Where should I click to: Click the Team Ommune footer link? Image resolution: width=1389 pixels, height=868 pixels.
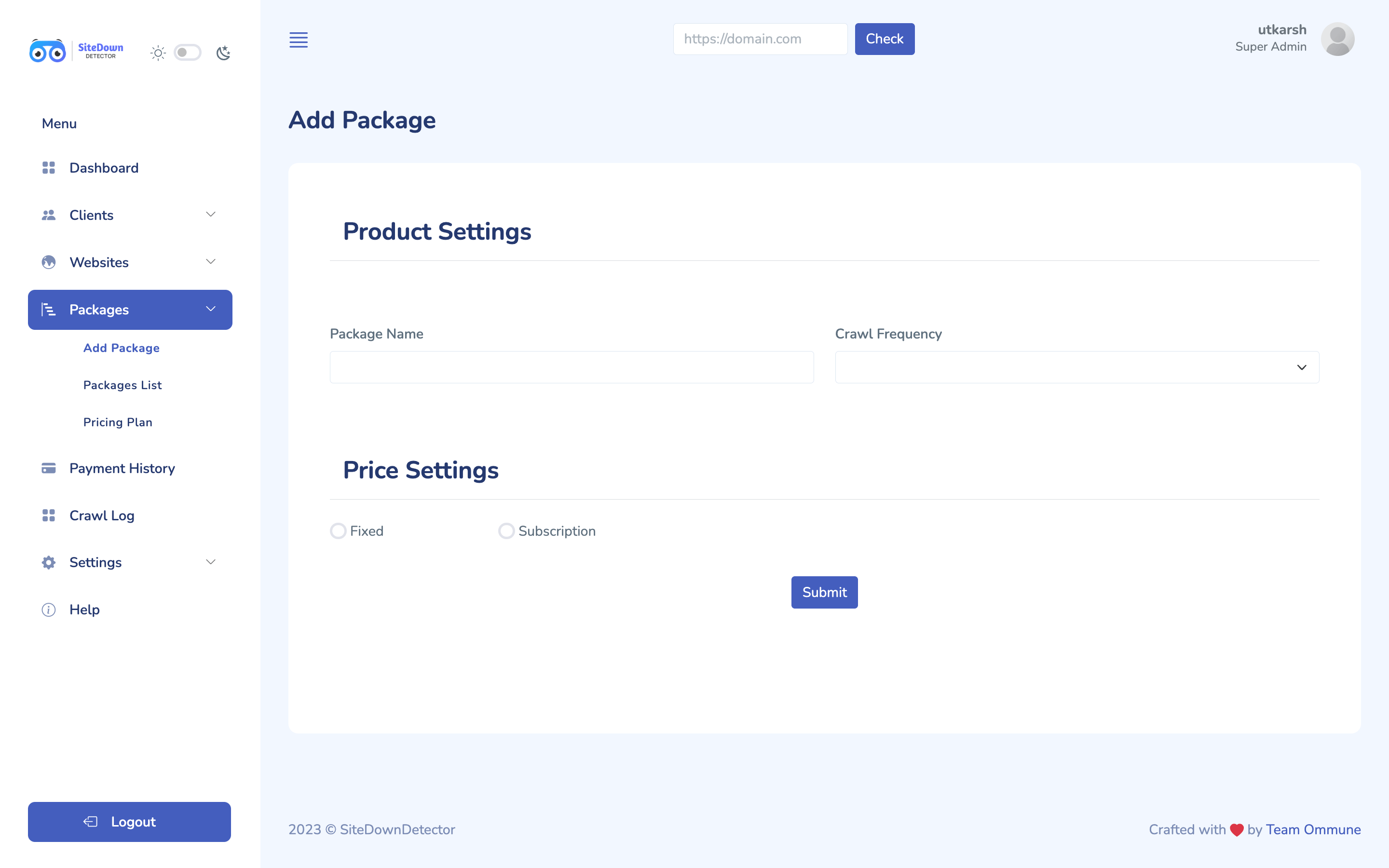pos(1313,829)
